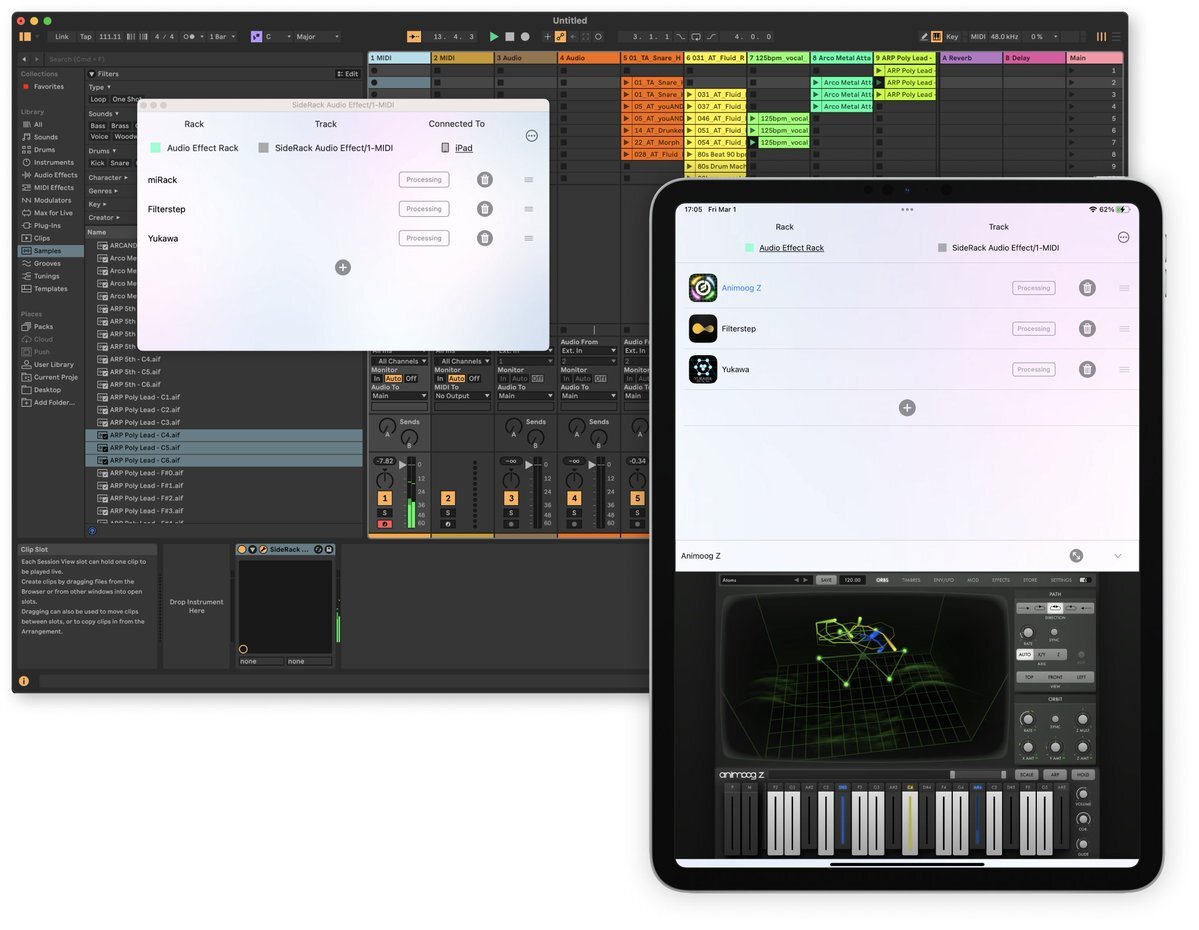Open the EFFECTS tab in Animoog Z

coord(1000,580)
